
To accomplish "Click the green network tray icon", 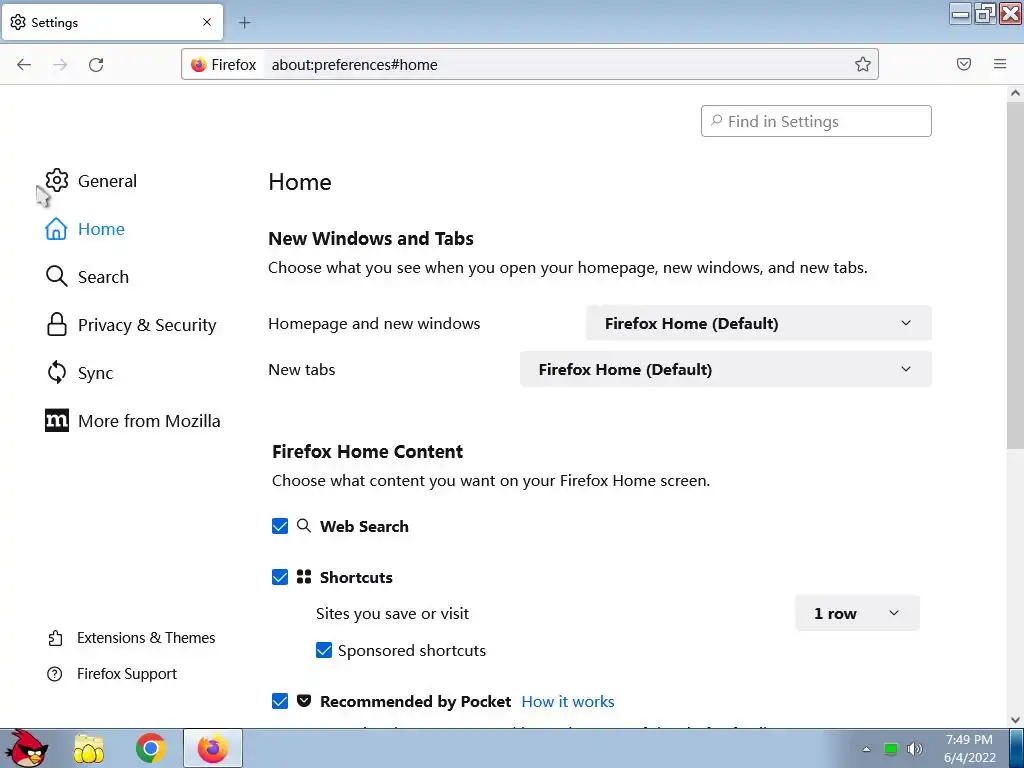I will click(891, 749).
